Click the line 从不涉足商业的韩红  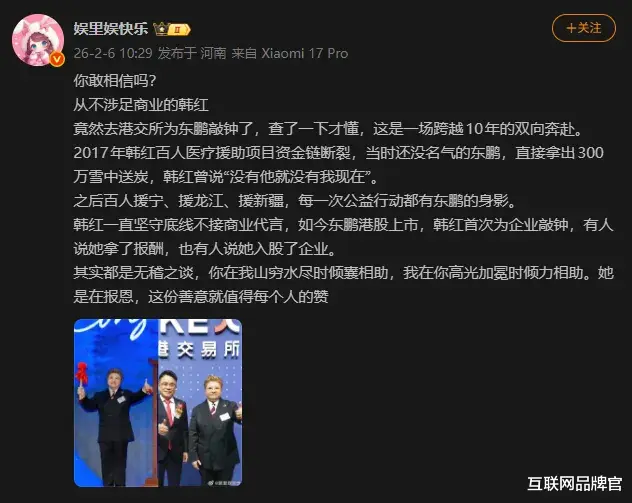pos(141,105)
